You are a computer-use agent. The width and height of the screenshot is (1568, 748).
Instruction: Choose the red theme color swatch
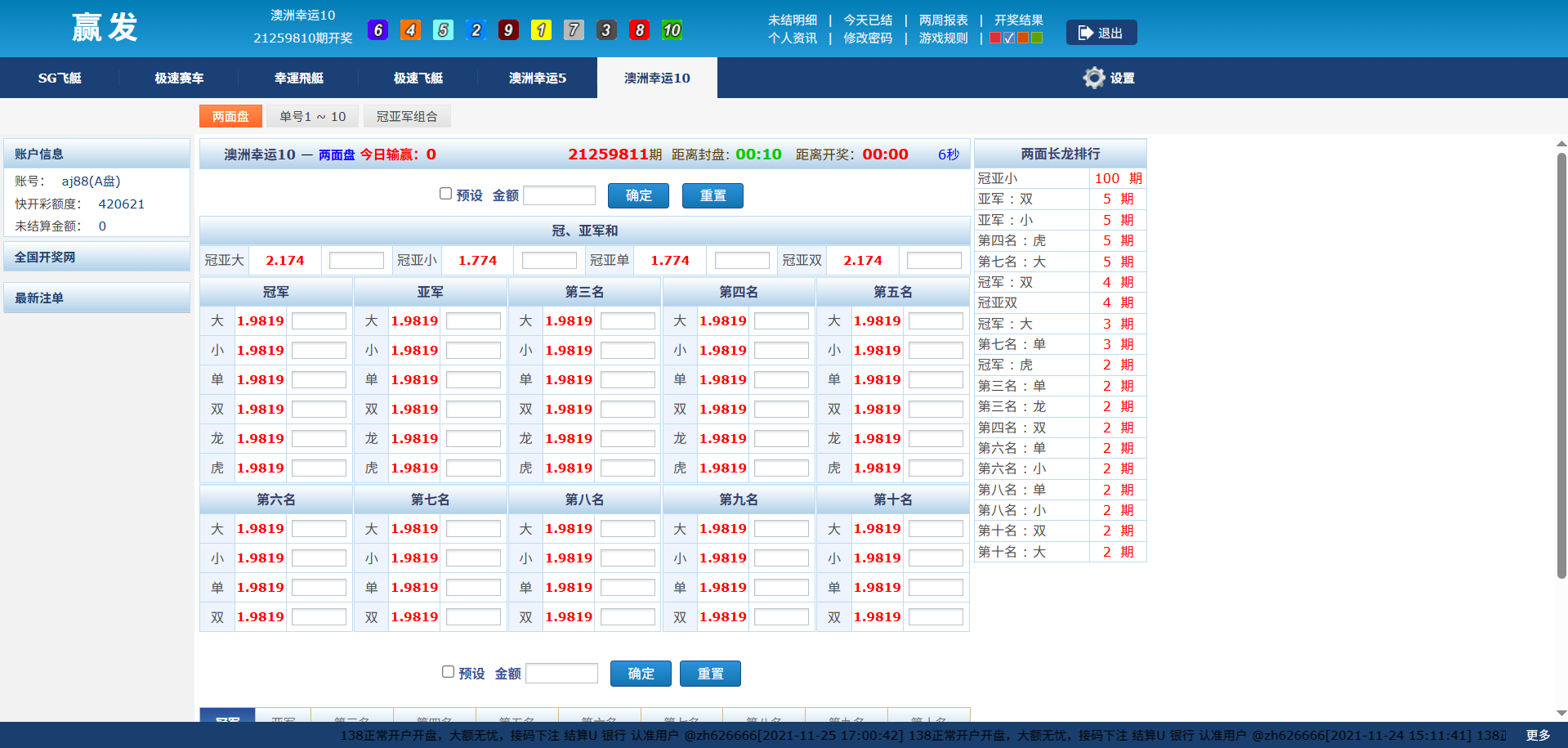coord(995,38)
